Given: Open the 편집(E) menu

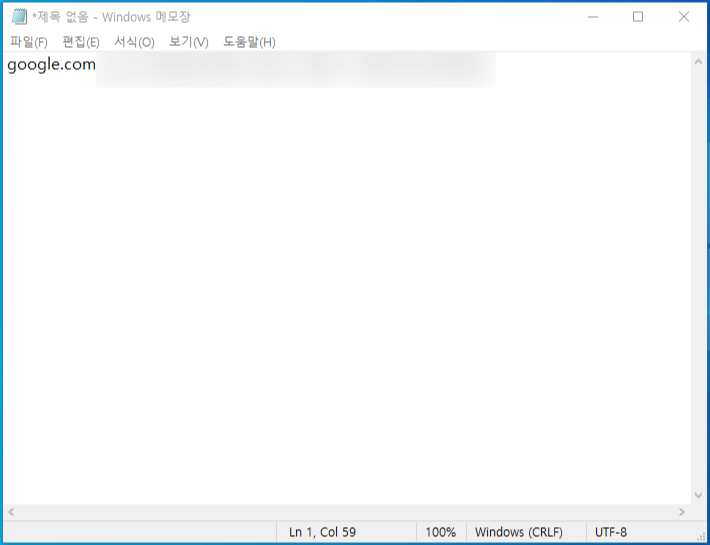Looking at the screenshot, I should (x=81, y=42).
